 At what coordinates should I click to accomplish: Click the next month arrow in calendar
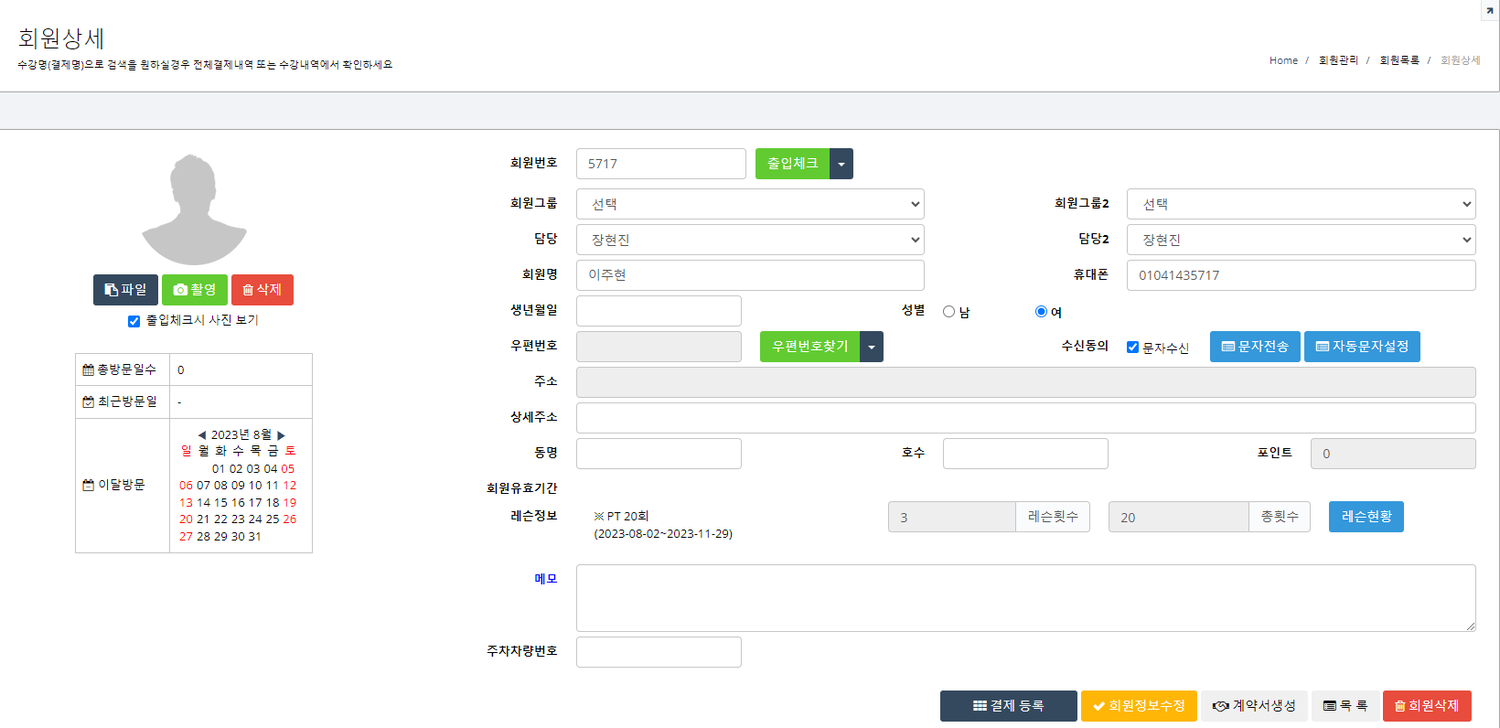coord(281,435)
